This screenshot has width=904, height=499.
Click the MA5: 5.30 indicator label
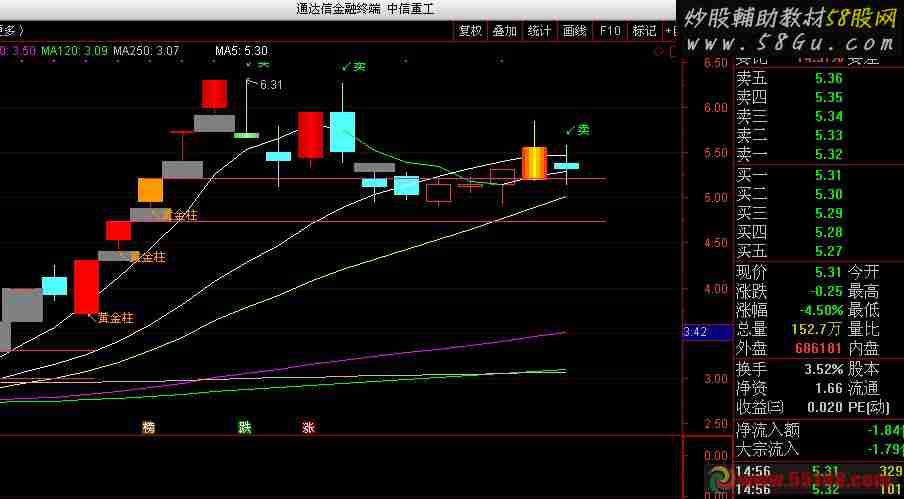coord(241,51)
